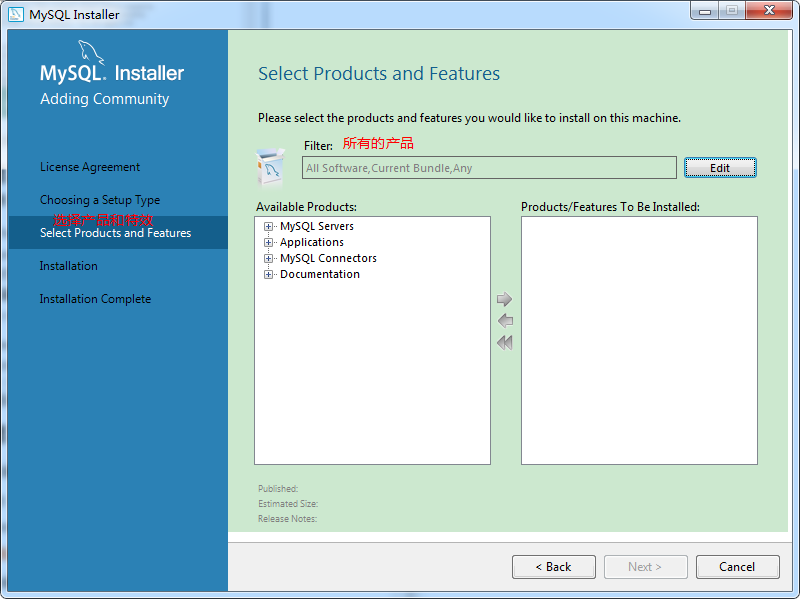Click the MySQL Installer title bar icon
The height and width of the screenshot is (599, 800).
[x=16, y=14]
